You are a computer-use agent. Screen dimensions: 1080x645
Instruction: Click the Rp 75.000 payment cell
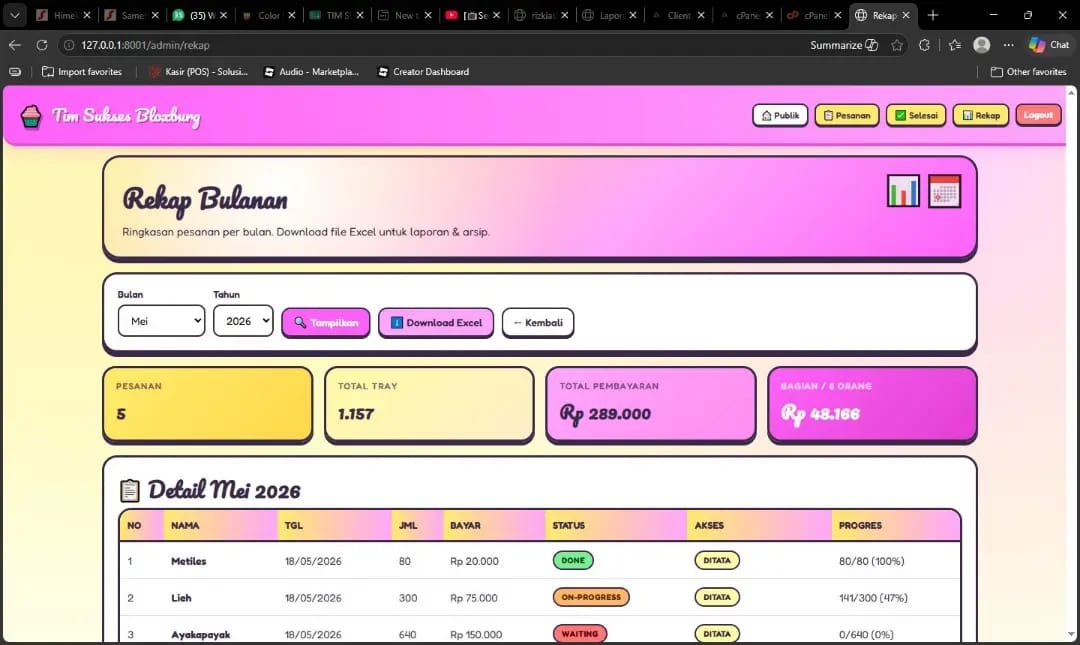click(474, 597)
